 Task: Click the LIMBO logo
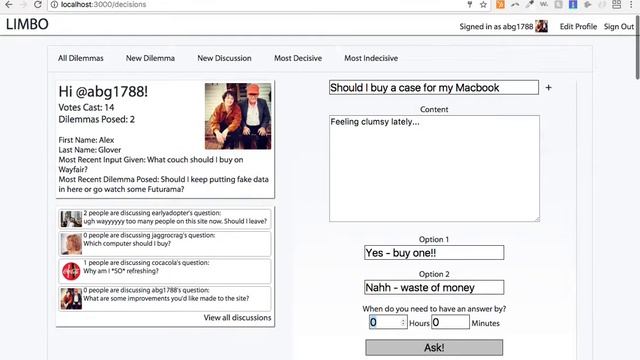tap(27, 24)
